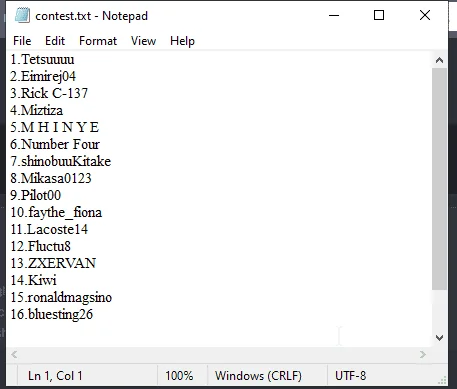
Task: Click the line '12.Fluctu8'
Action: click(x=41, y=247)
